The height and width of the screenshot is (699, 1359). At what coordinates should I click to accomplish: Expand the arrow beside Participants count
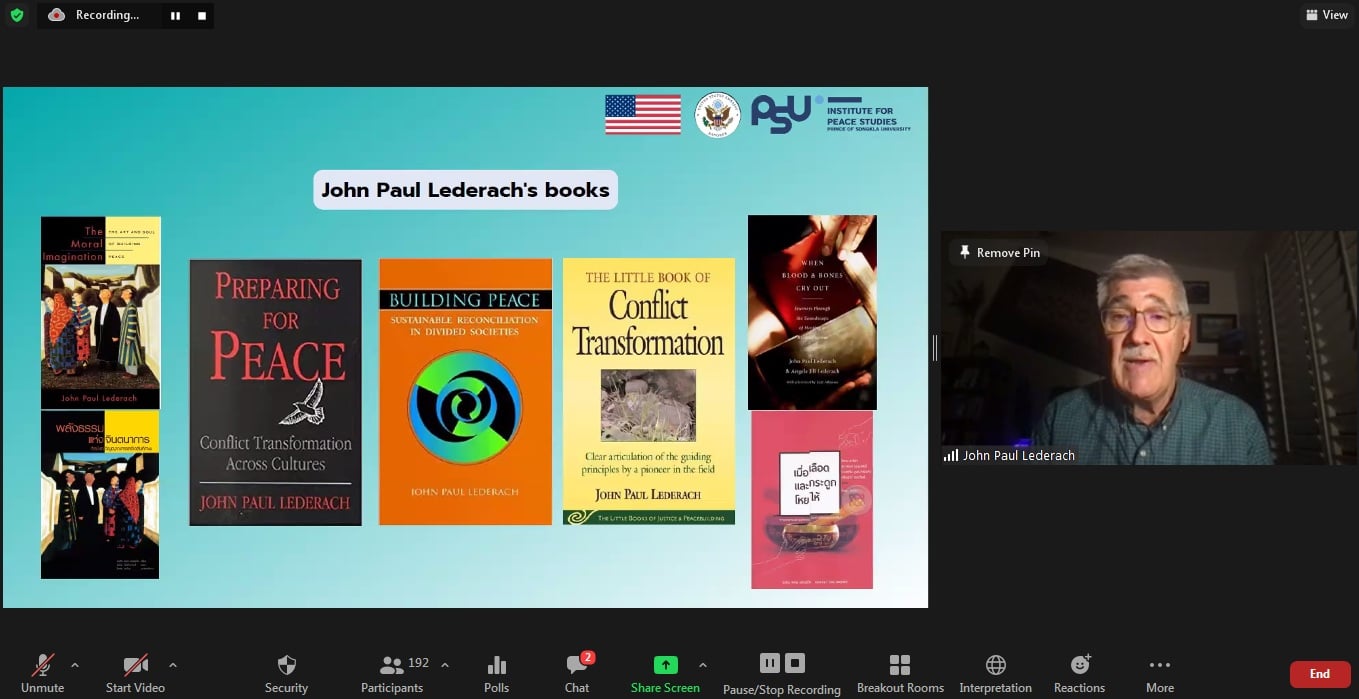tap(445, 664)
